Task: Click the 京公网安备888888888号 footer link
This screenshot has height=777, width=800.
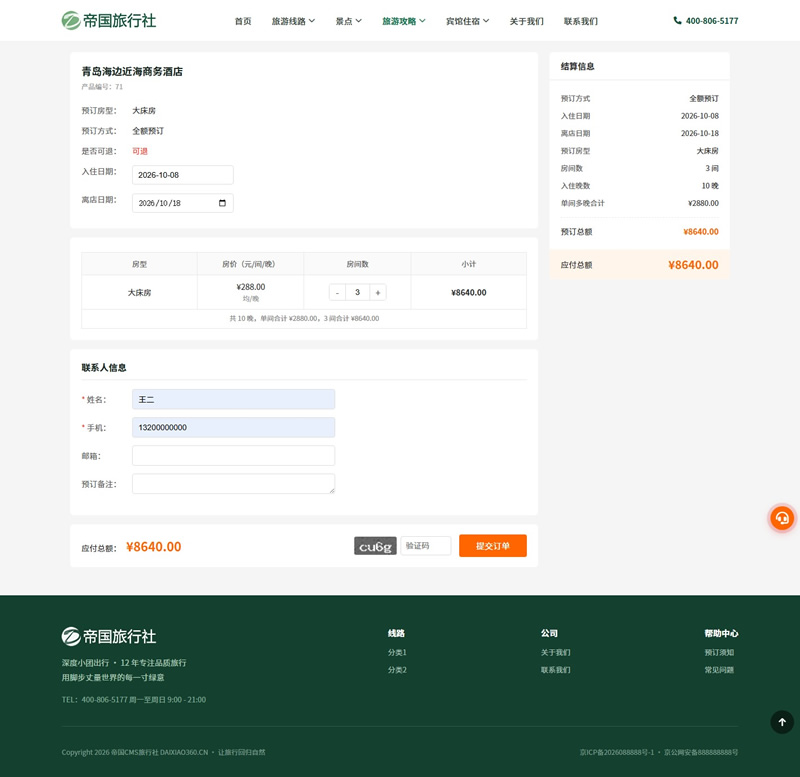Action: (701, 753)
